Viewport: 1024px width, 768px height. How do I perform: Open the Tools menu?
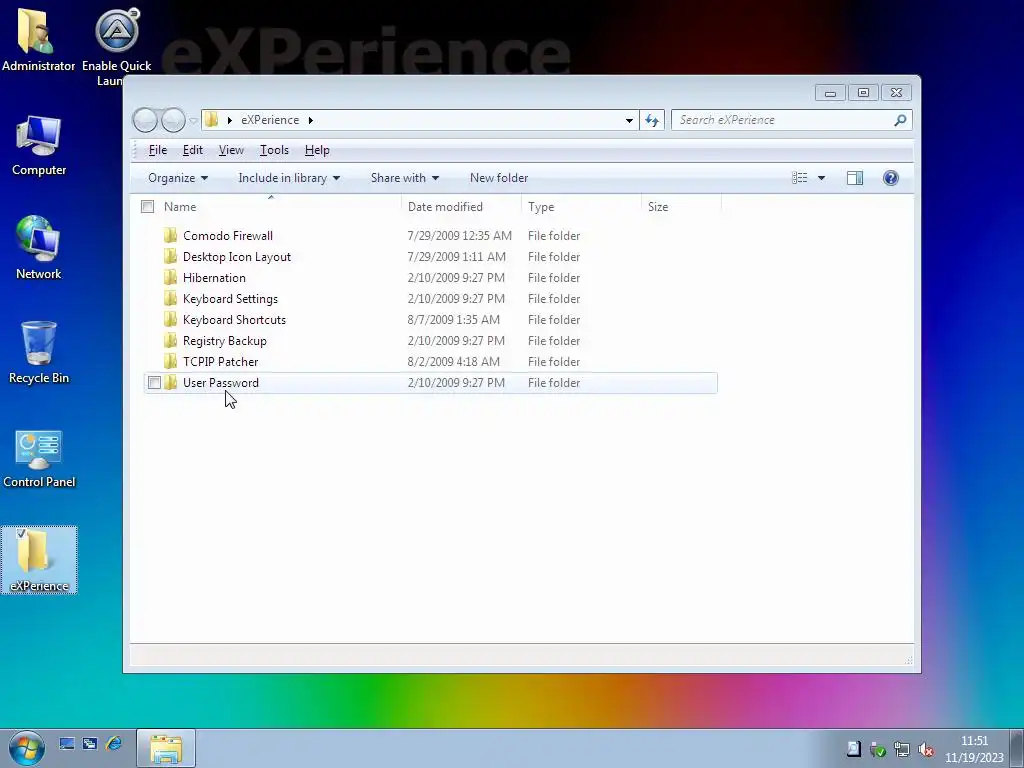[274, 150]
